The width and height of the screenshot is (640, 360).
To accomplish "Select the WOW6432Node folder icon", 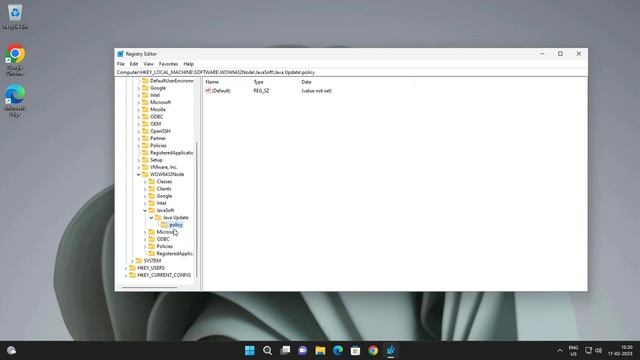I will coord(145,174).
